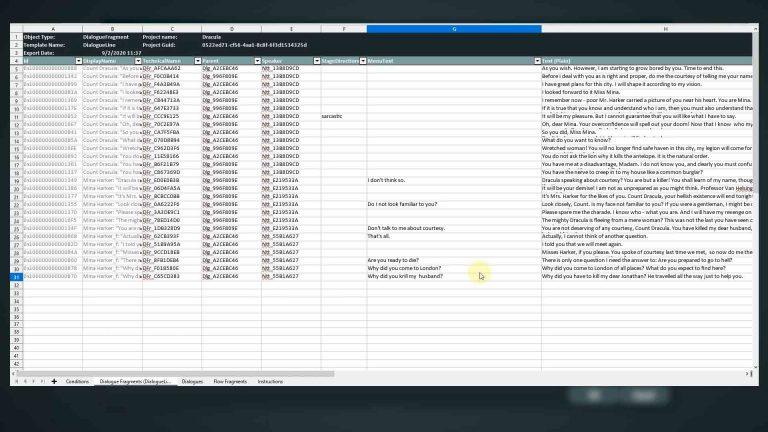Viewport: 768px width, 432px height.
Task: Open the Parent column filter dropdown
Action: (258, 61)
